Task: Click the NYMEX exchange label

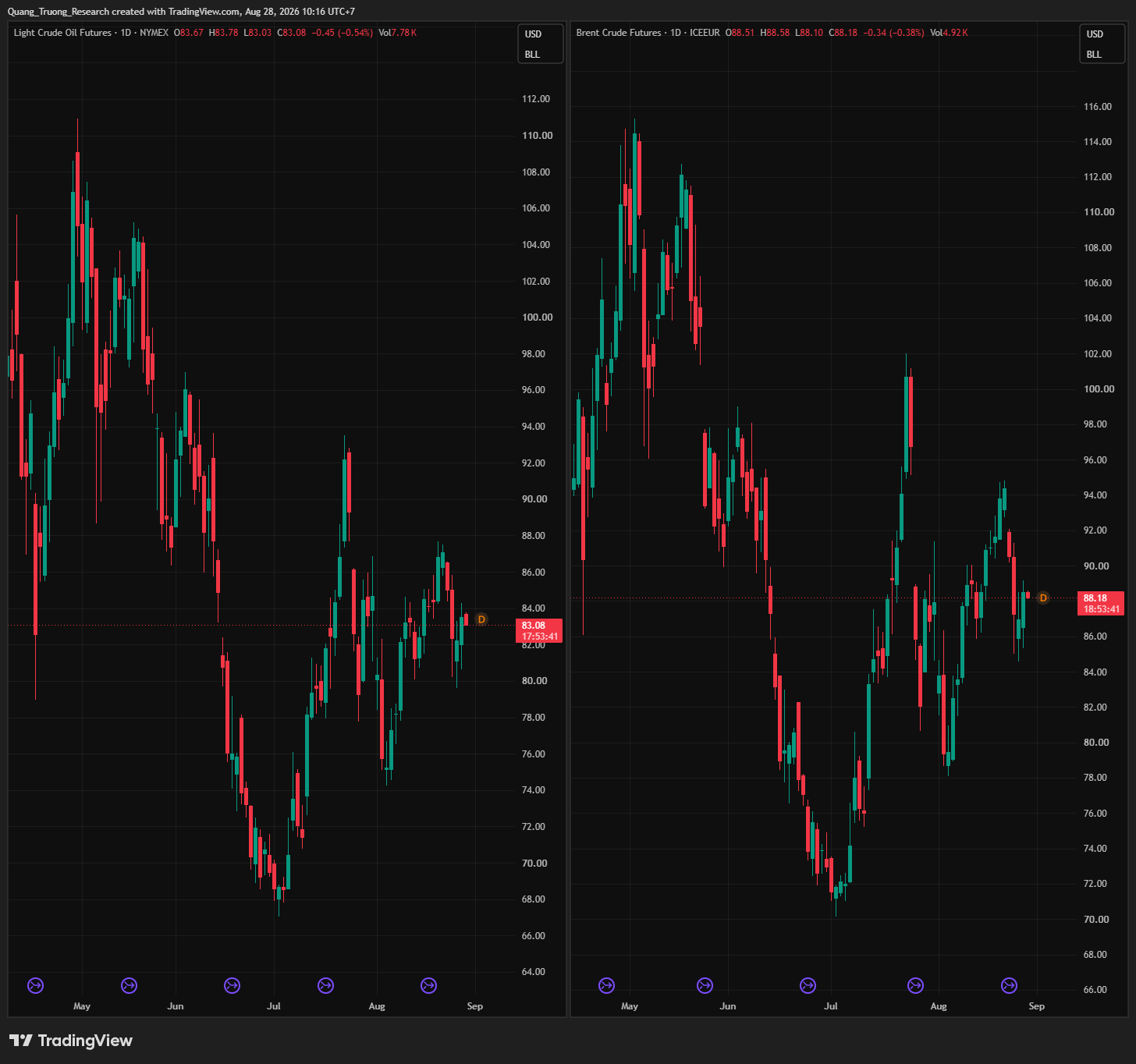Action: click(154, 33)
